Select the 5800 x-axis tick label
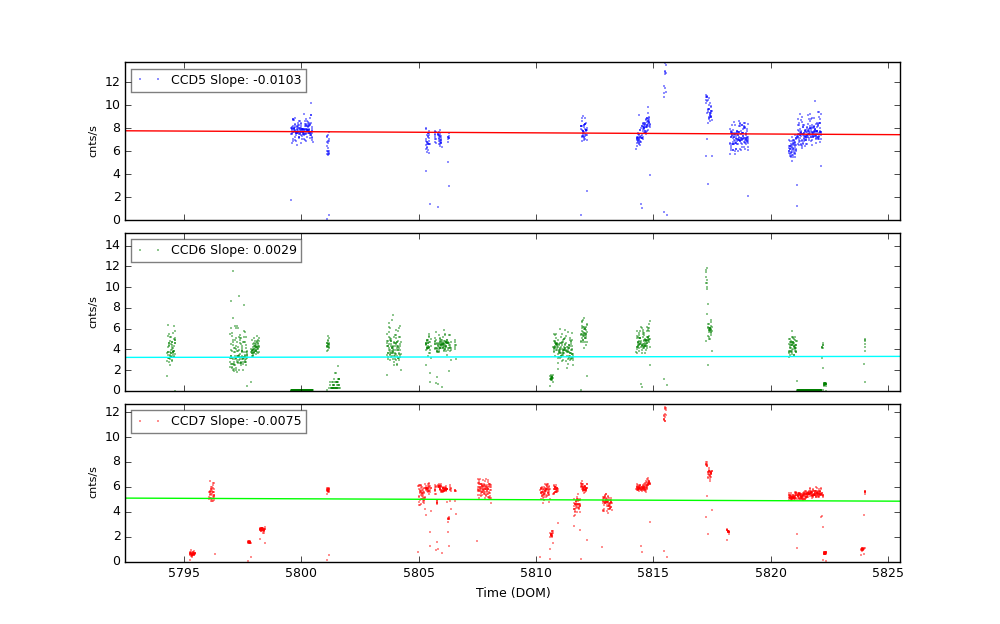Image resolution: width=1000 pixels, height=624 pixels. (x=301, y=573)
